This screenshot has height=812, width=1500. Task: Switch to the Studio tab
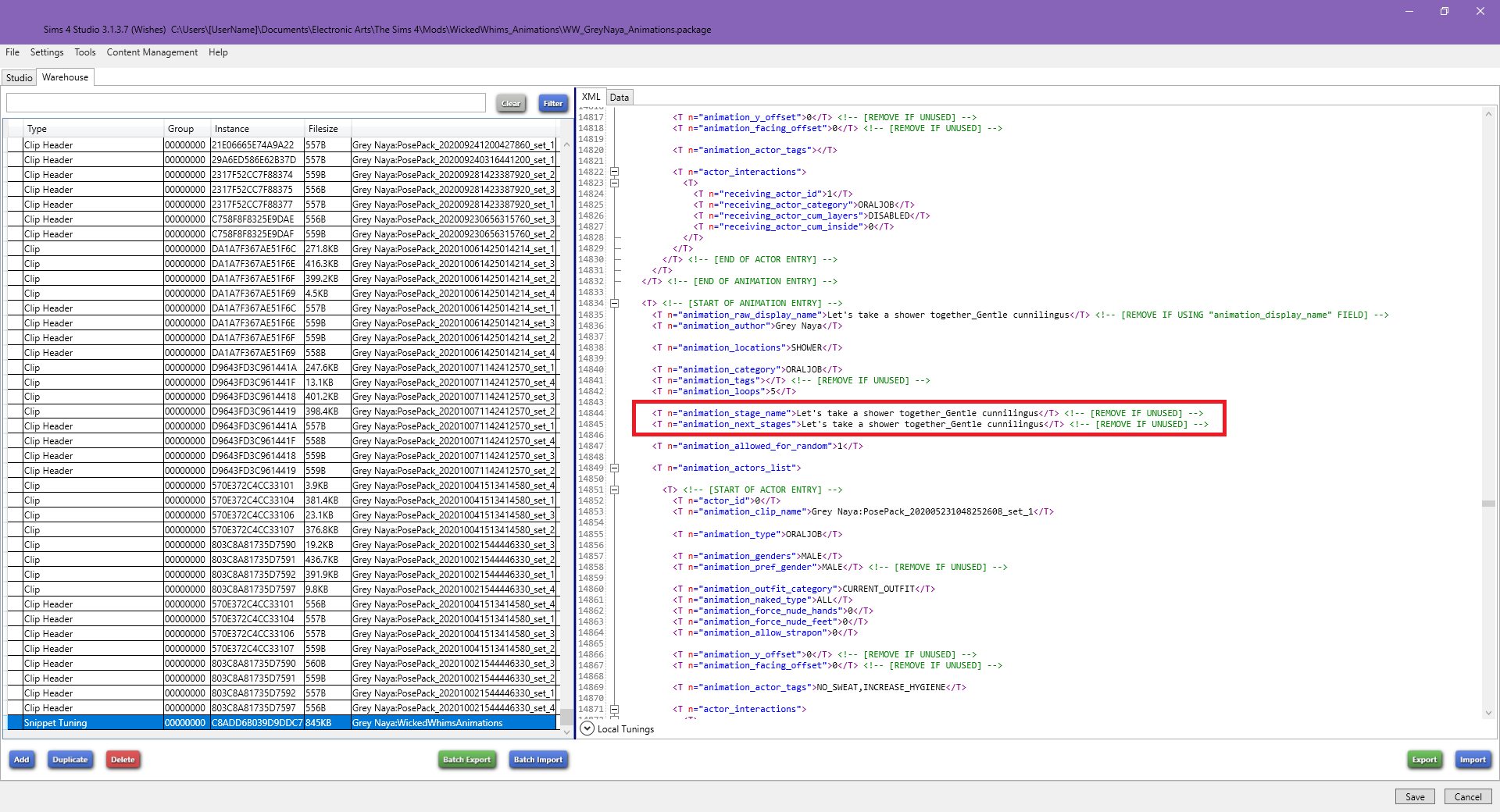pos(20,77)
